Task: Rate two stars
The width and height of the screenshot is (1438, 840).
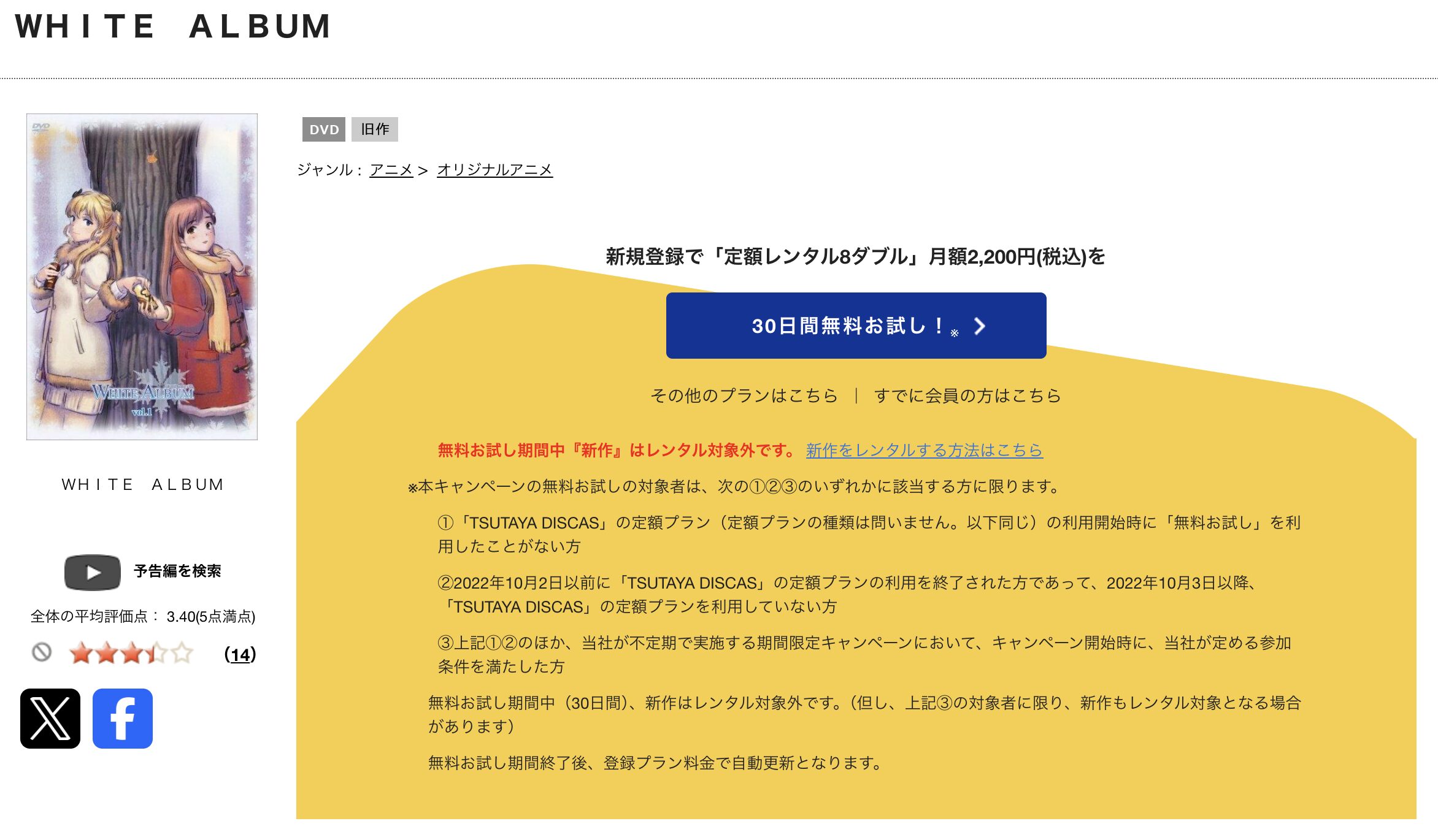Action: 106,654
